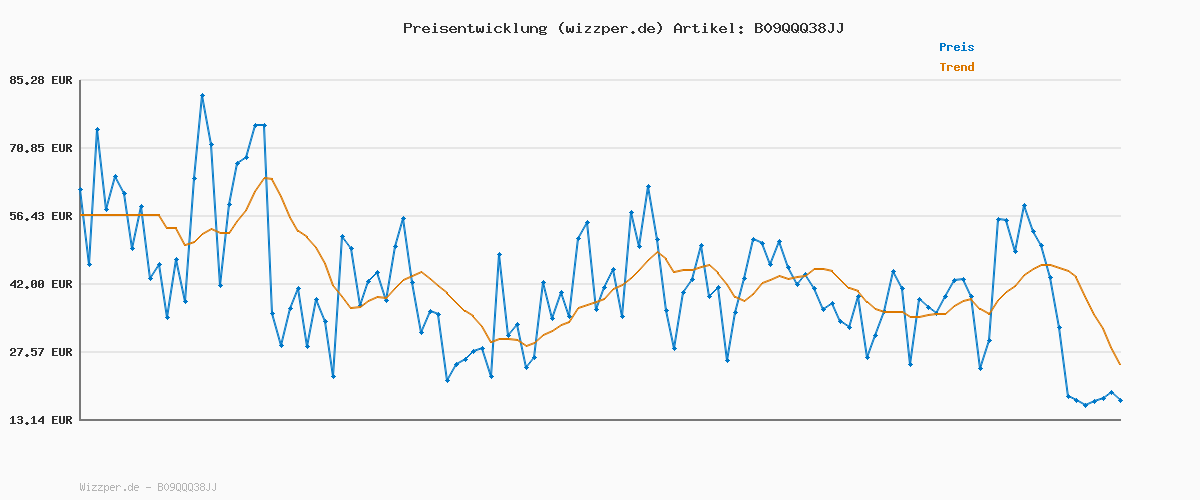This screenshot has width=1200, height=500.
Task: Click the top horizontal gridline at 85.28 EUR
Action: click(600, 80)
